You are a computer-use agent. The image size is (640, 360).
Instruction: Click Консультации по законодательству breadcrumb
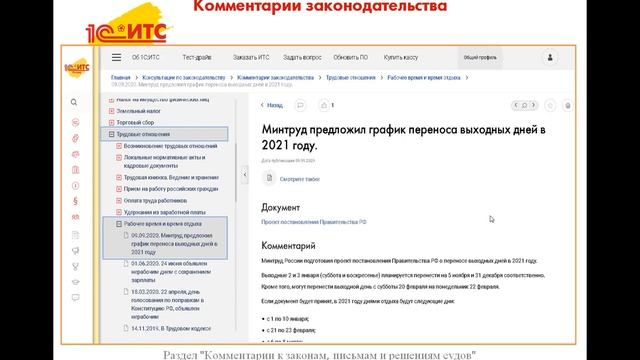click(184, 78)
